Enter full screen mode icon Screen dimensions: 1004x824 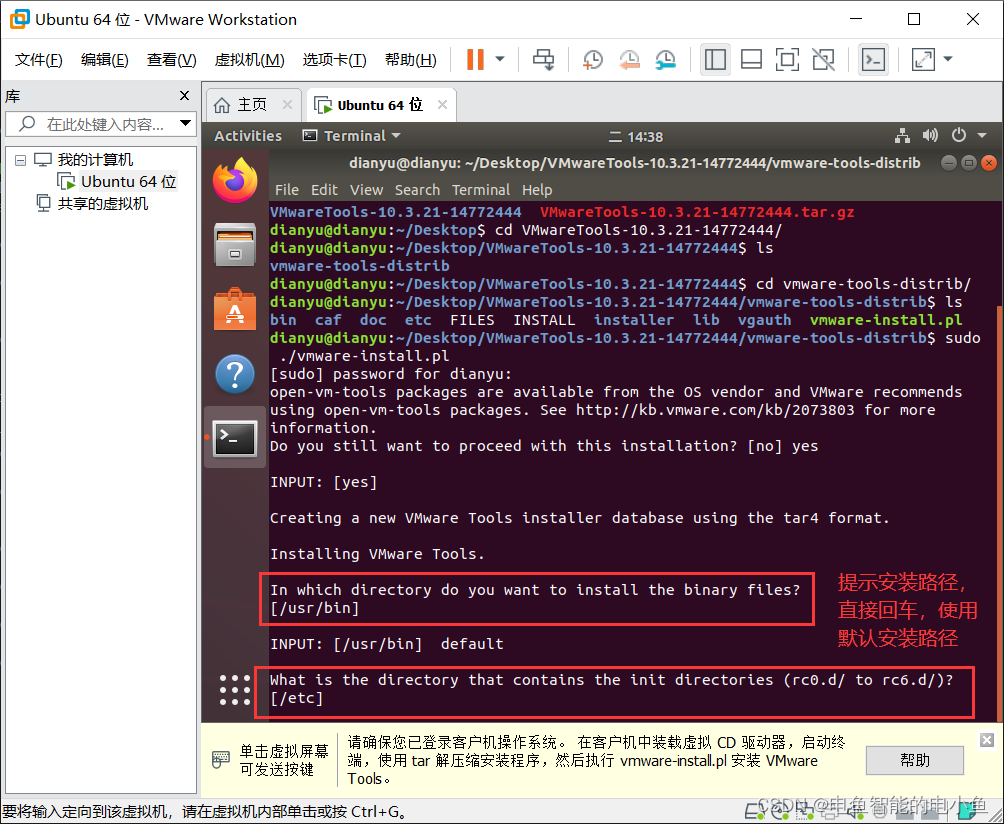[x=787, y=60]
